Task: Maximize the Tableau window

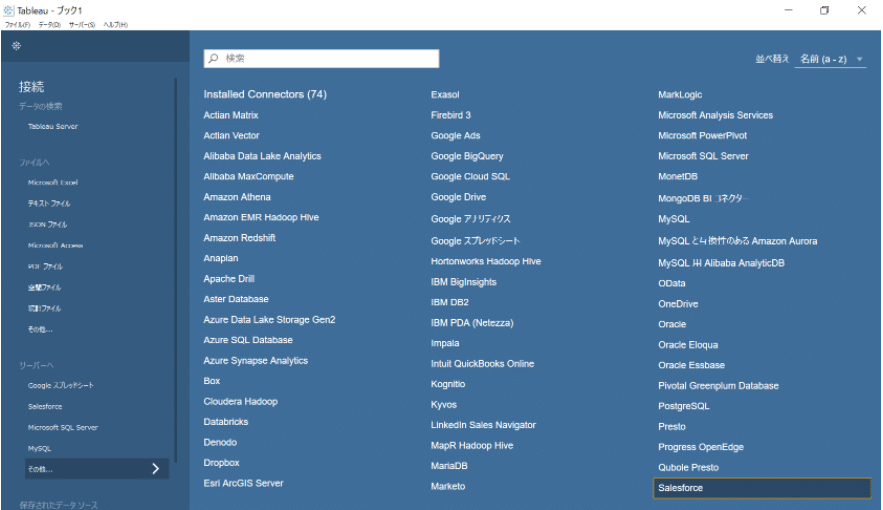Action: pos(824,10)
